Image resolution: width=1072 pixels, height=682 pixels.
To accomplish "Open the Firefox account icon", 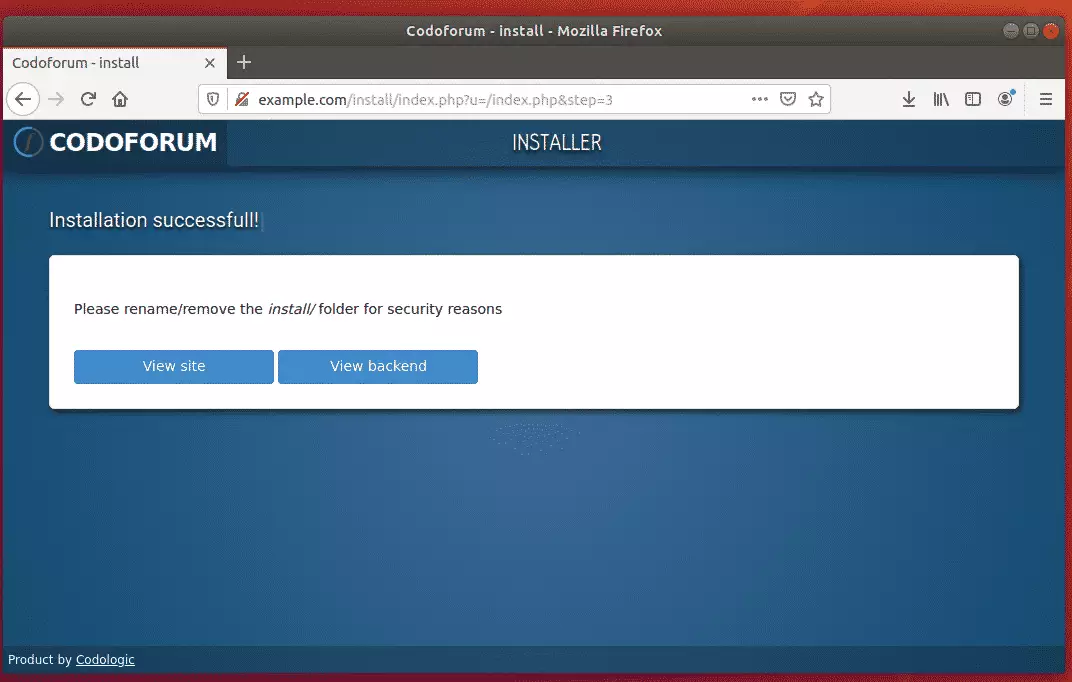I will point(1006,99).
